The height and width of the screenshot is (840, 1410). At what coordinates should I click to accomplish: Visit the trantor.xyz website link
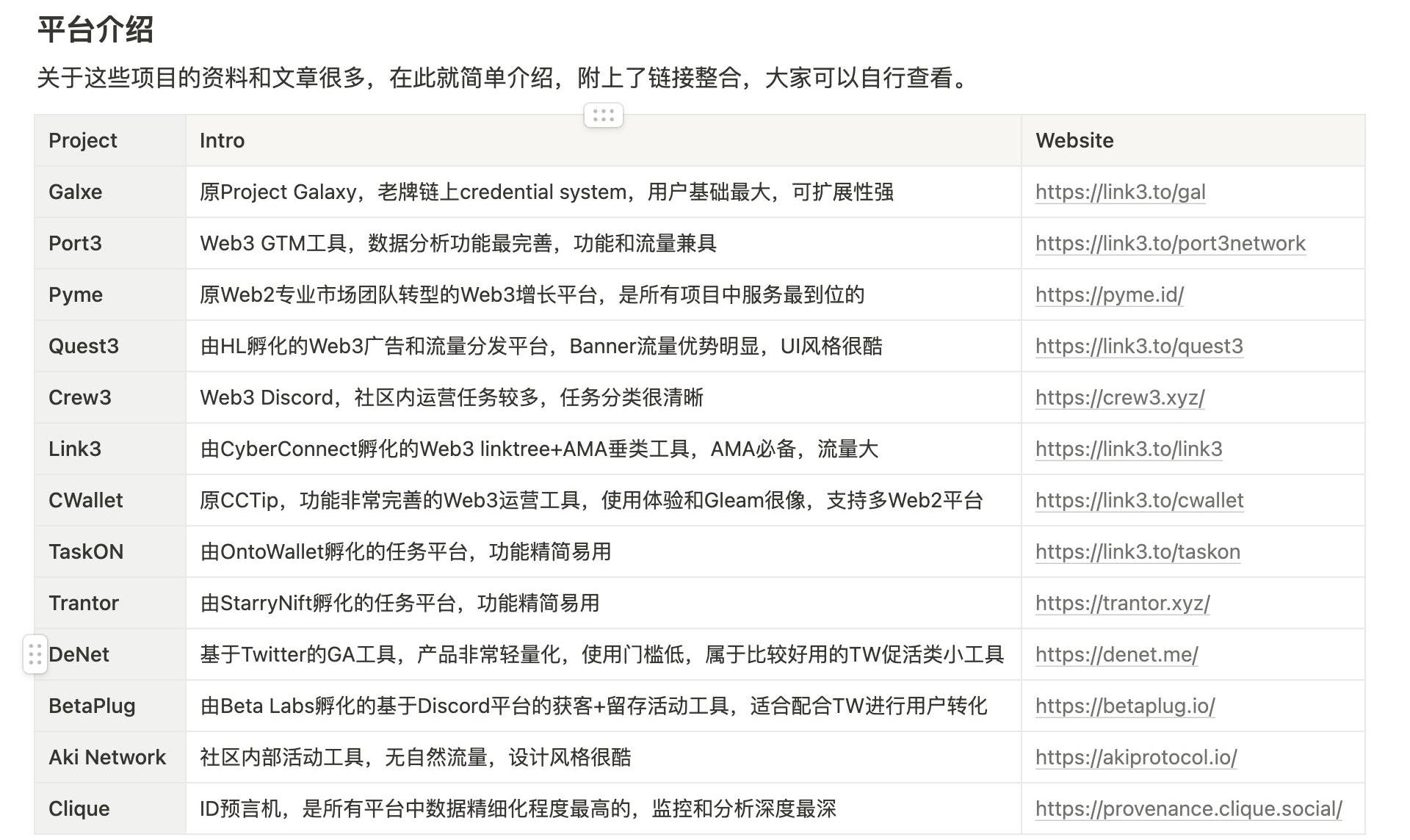[1122, 603]
